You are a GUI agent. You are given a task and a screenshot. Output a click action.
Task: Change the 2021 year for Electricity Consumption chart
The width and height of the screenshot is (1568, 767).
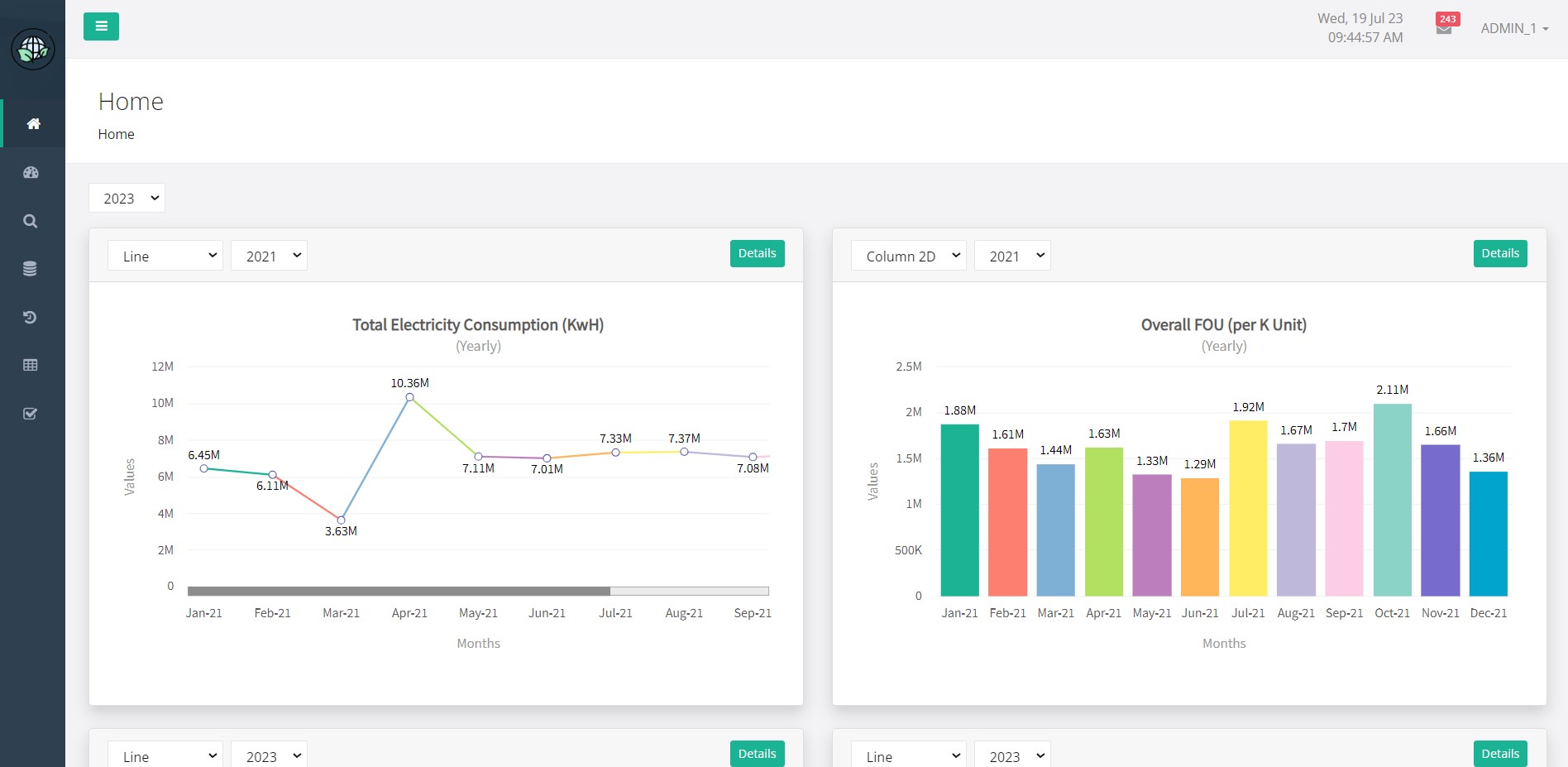tap(269, 256)
